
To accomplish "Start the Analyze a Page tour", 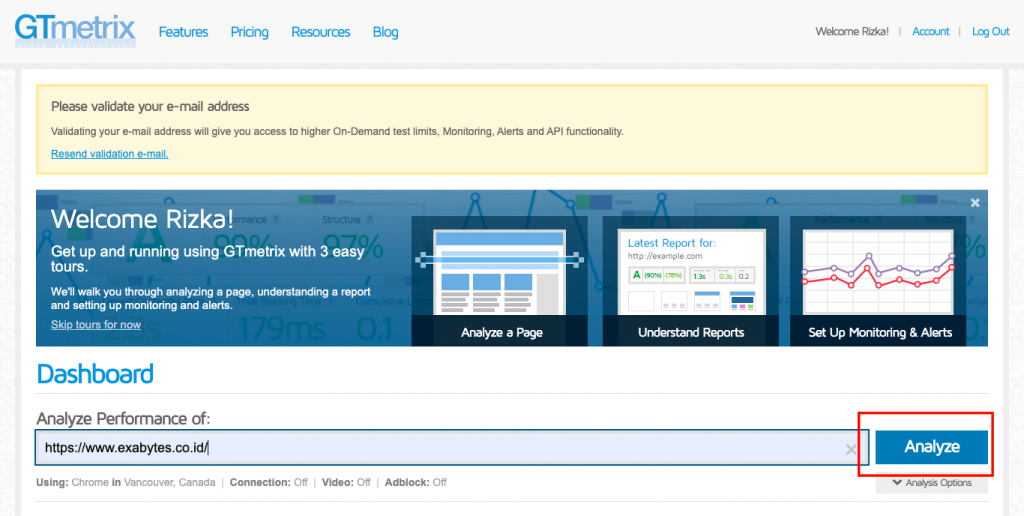I will (x=500, y=281).
